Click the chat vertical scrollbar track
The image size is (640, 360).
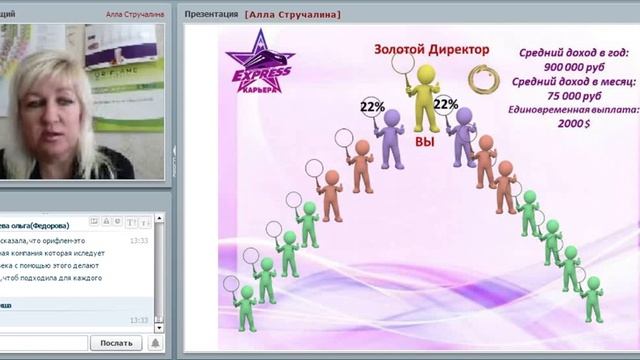(x=159, y=273)
